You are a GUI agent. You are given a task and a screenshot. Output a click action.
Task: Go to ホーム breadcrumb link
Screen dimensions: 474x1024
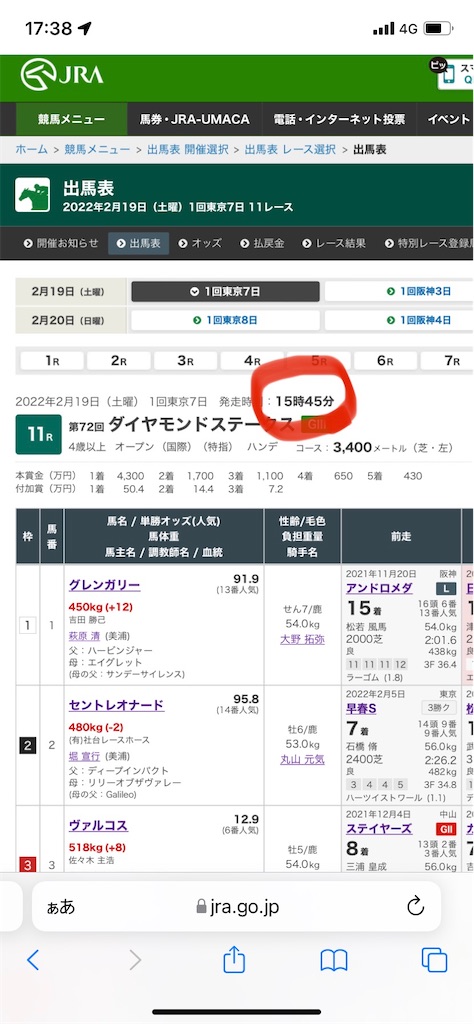[x=31, y=150]
